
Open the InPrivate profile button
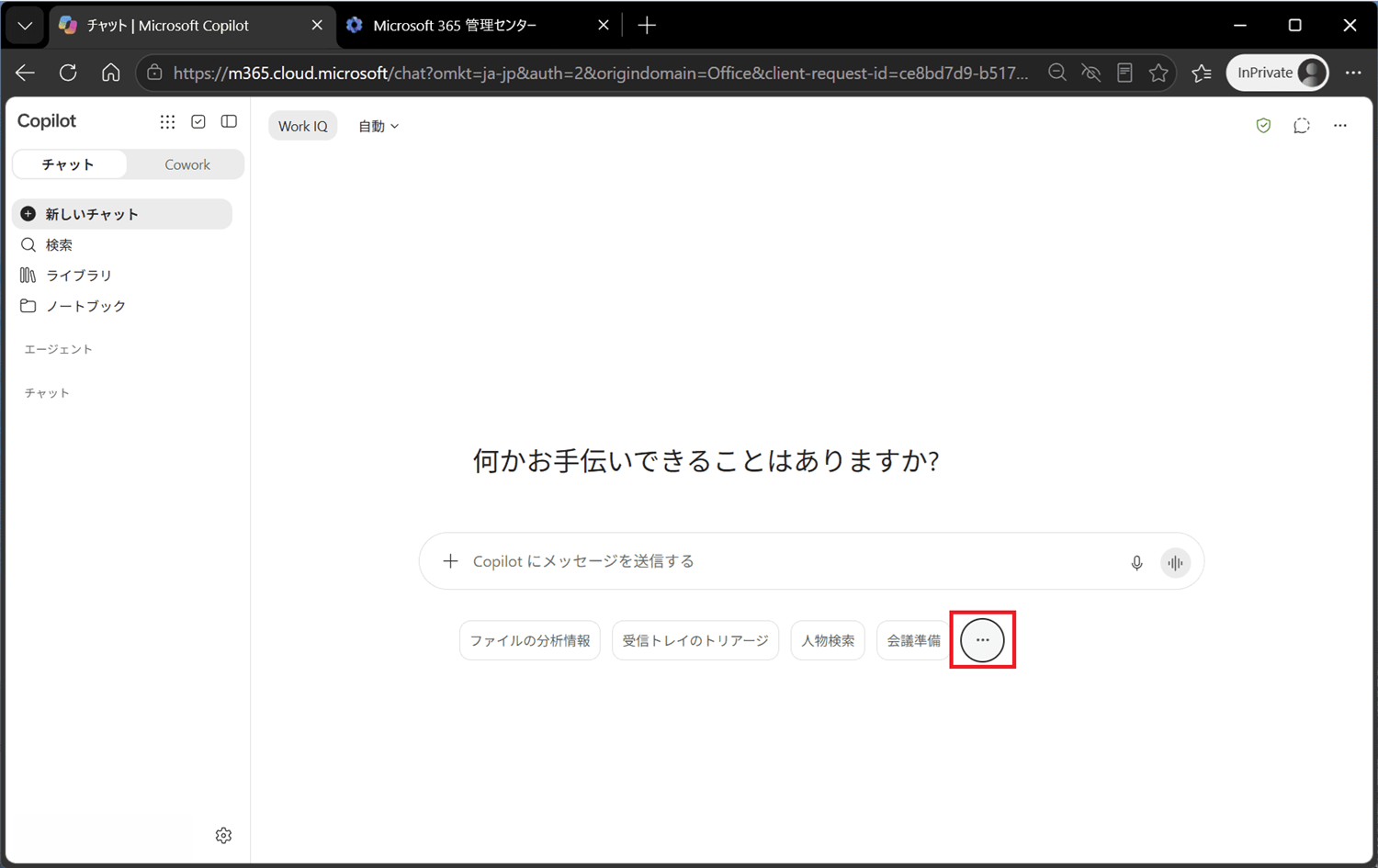click(x=1277, y=73)
